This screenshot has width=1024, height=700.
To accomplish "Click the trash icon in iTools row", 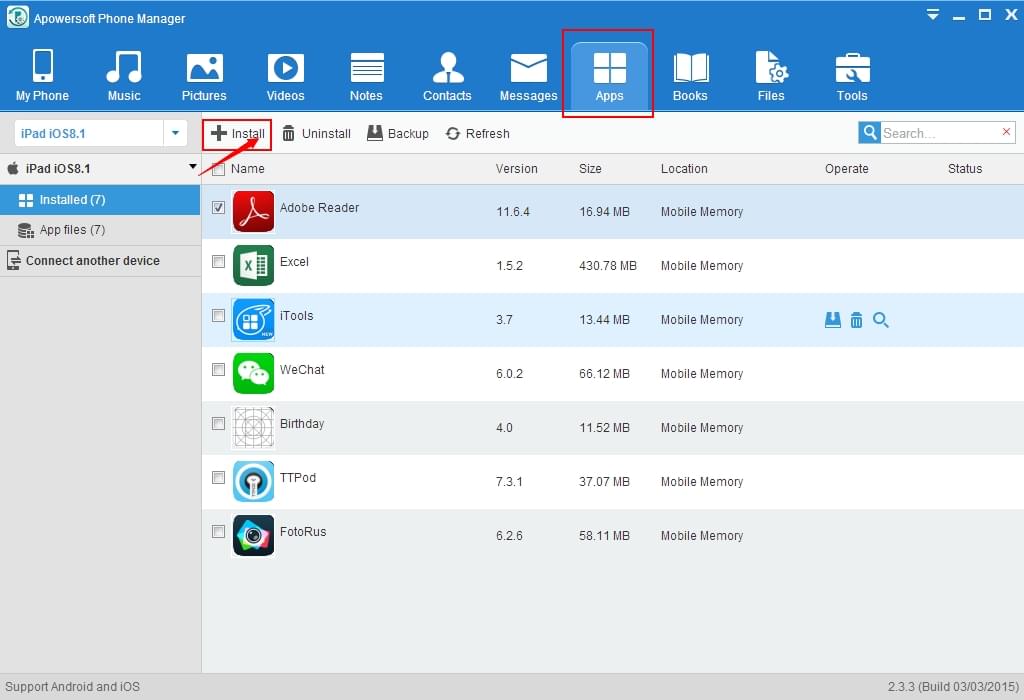I will (x=856, y=320).
